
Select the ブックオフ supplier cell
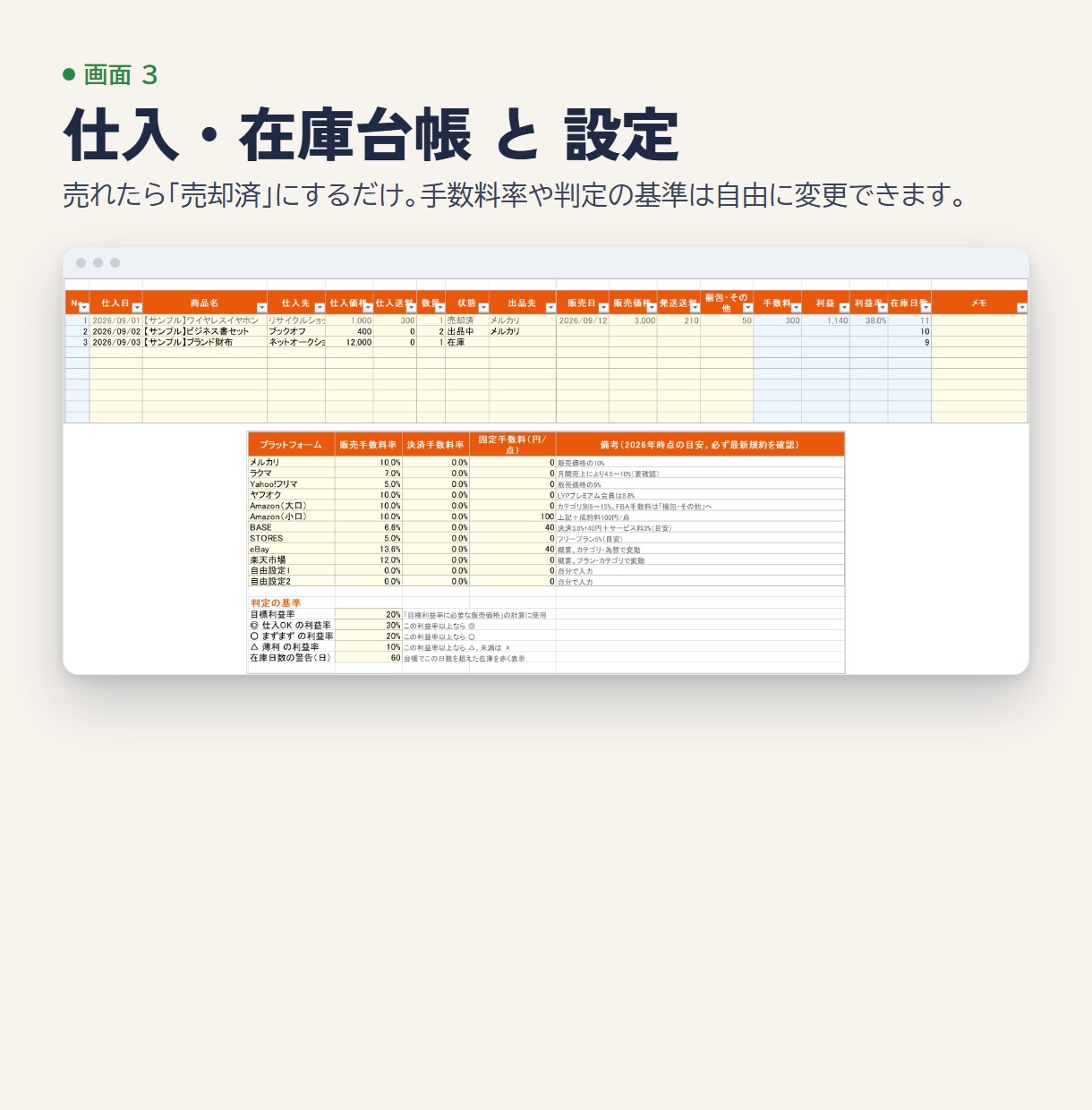point(296,331)
